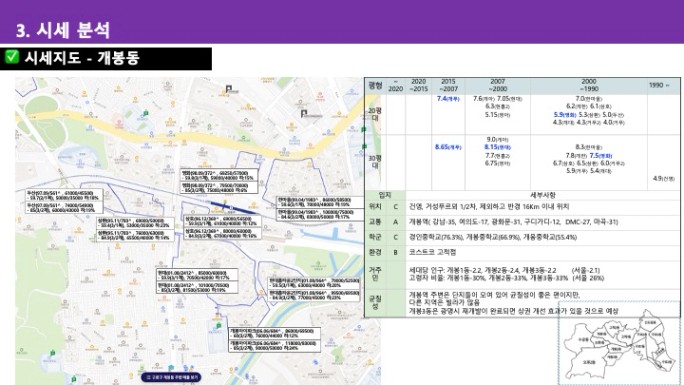Click the "개봉역( 강남-35, 여의도-17..." detail line

click(513, 222)
